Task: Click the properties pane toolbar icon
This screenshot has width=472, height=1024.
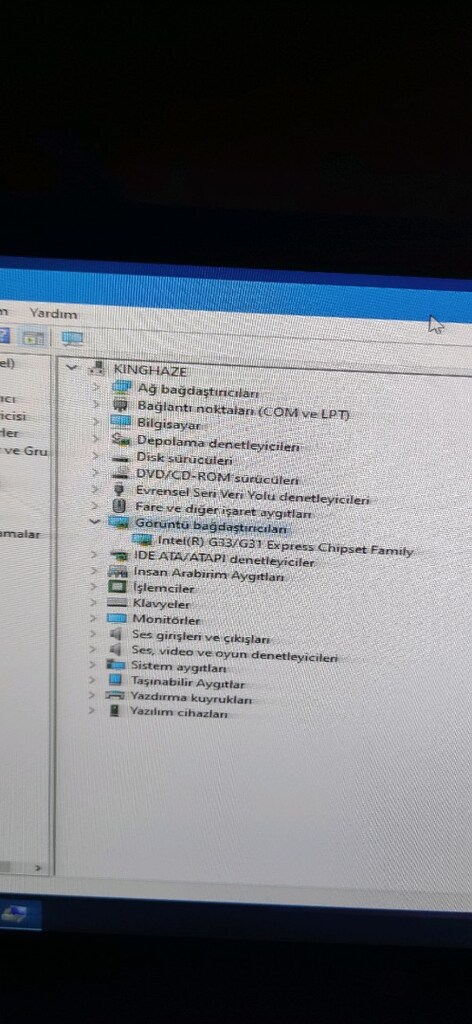Action: 33,338
